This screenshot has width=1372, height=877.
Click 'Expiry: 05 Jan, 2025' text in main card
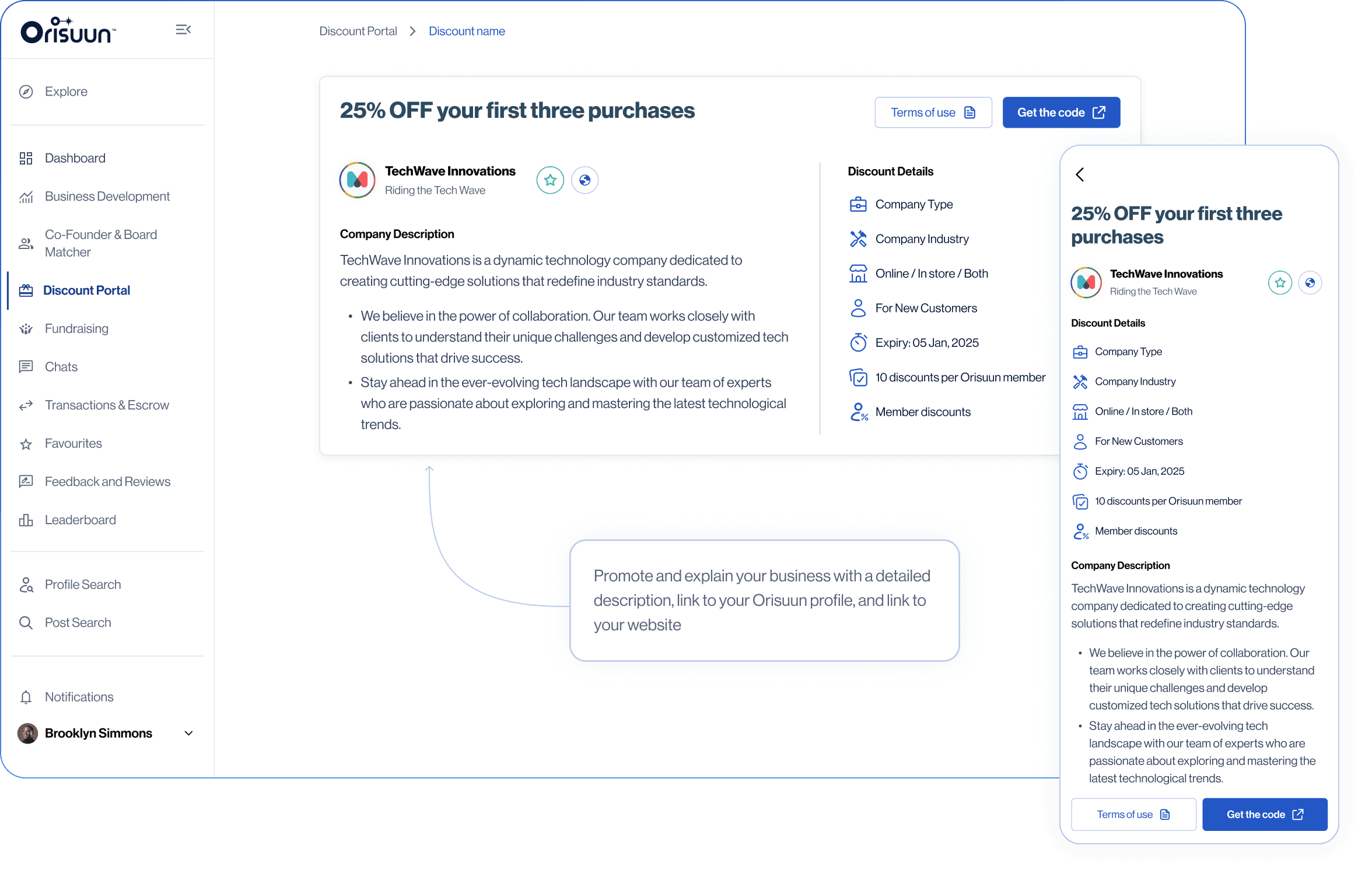(927, 343)
